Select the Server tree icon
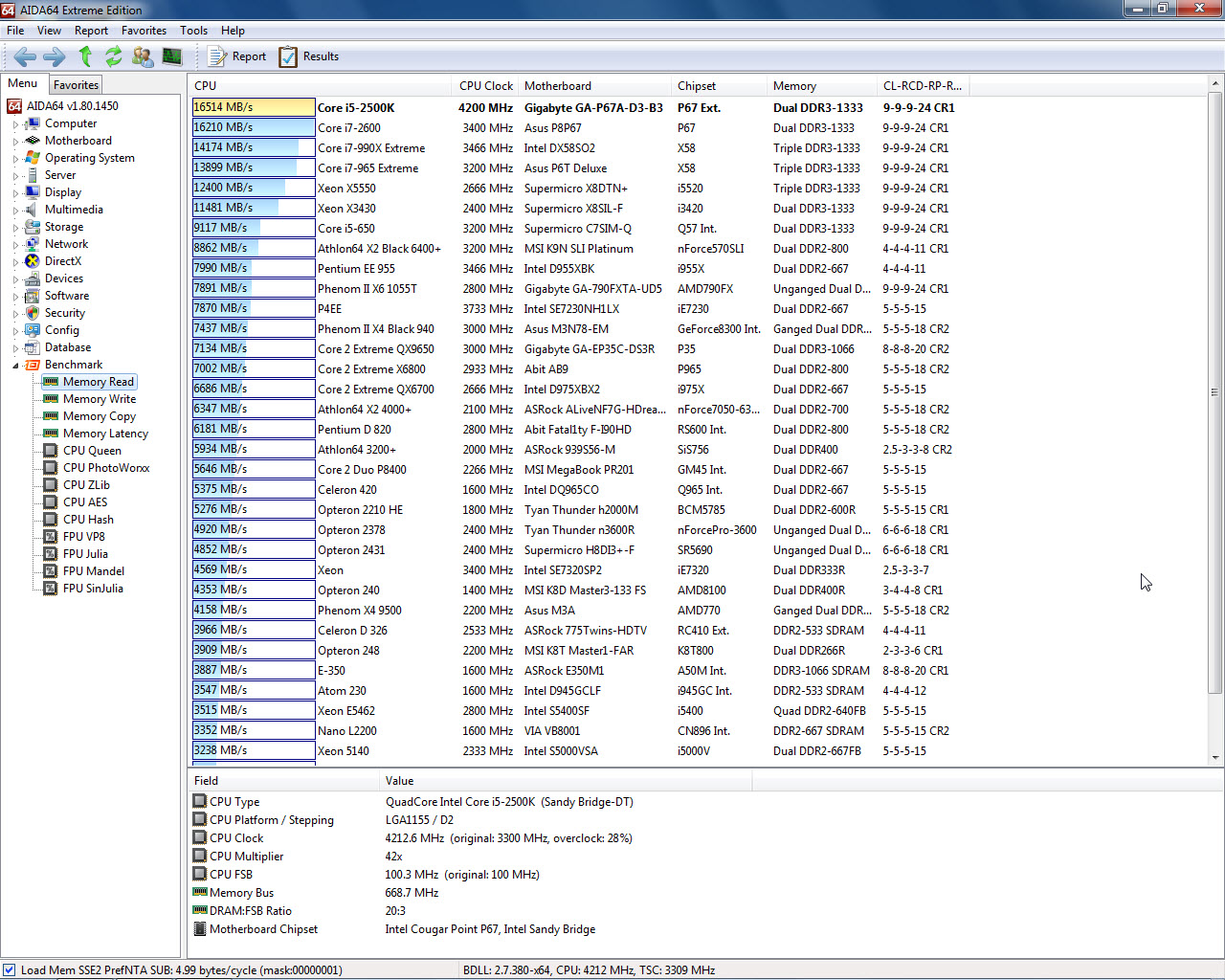Screen dimensions: 1225x980 click(x=33, y=175)
